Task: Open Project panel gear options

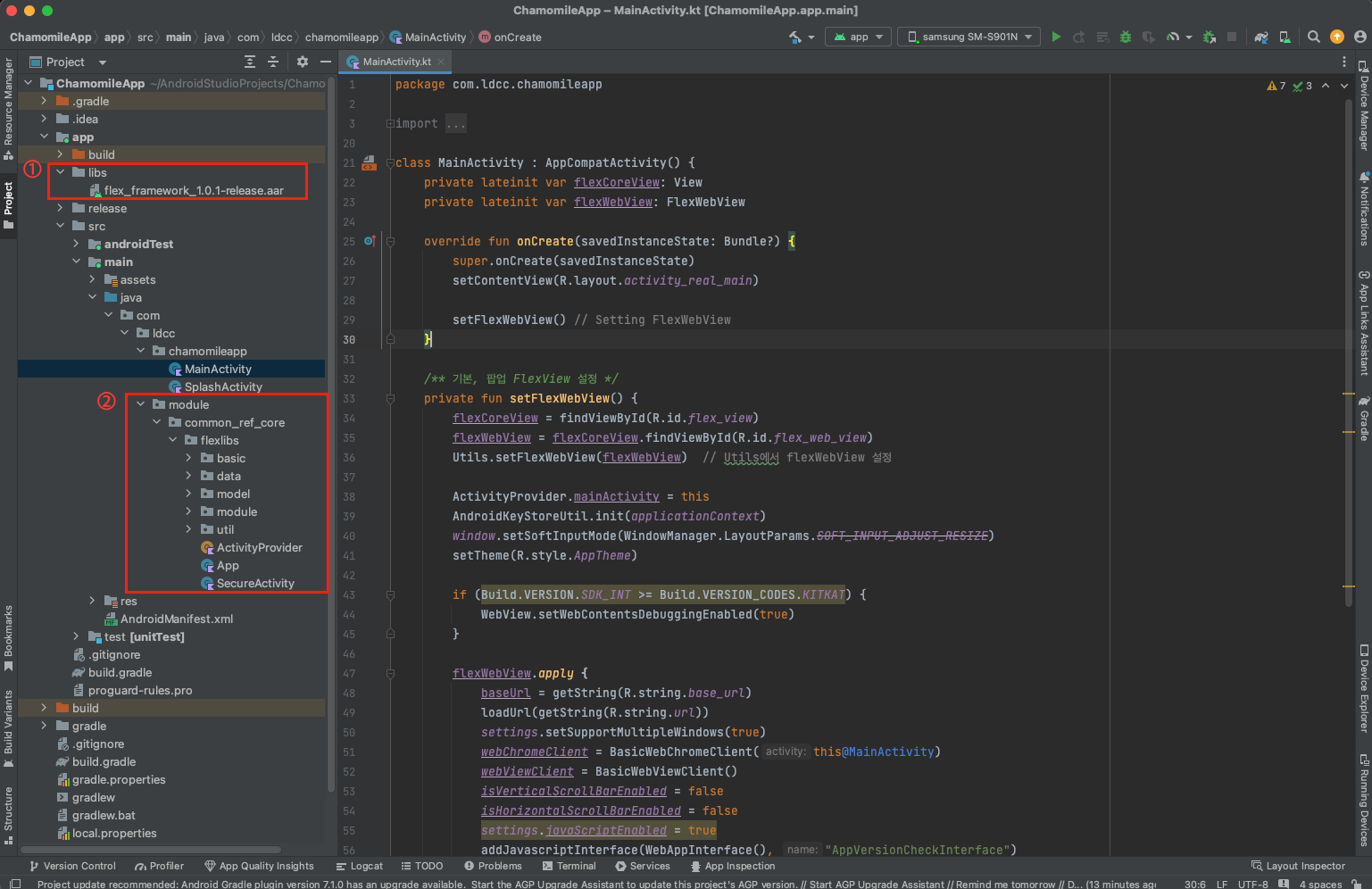Action: tap(303, 62)
